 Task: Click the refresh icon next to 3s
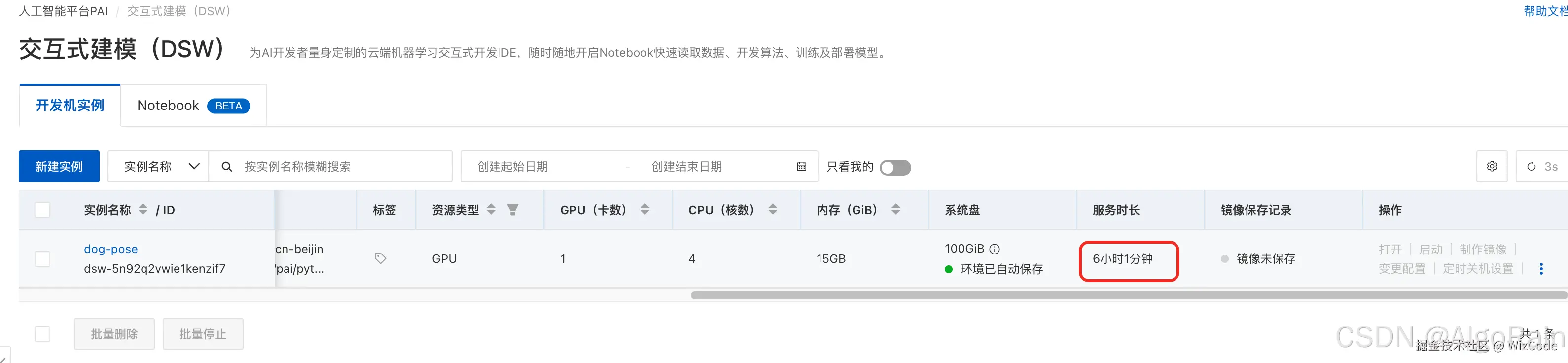[1532, 166]
